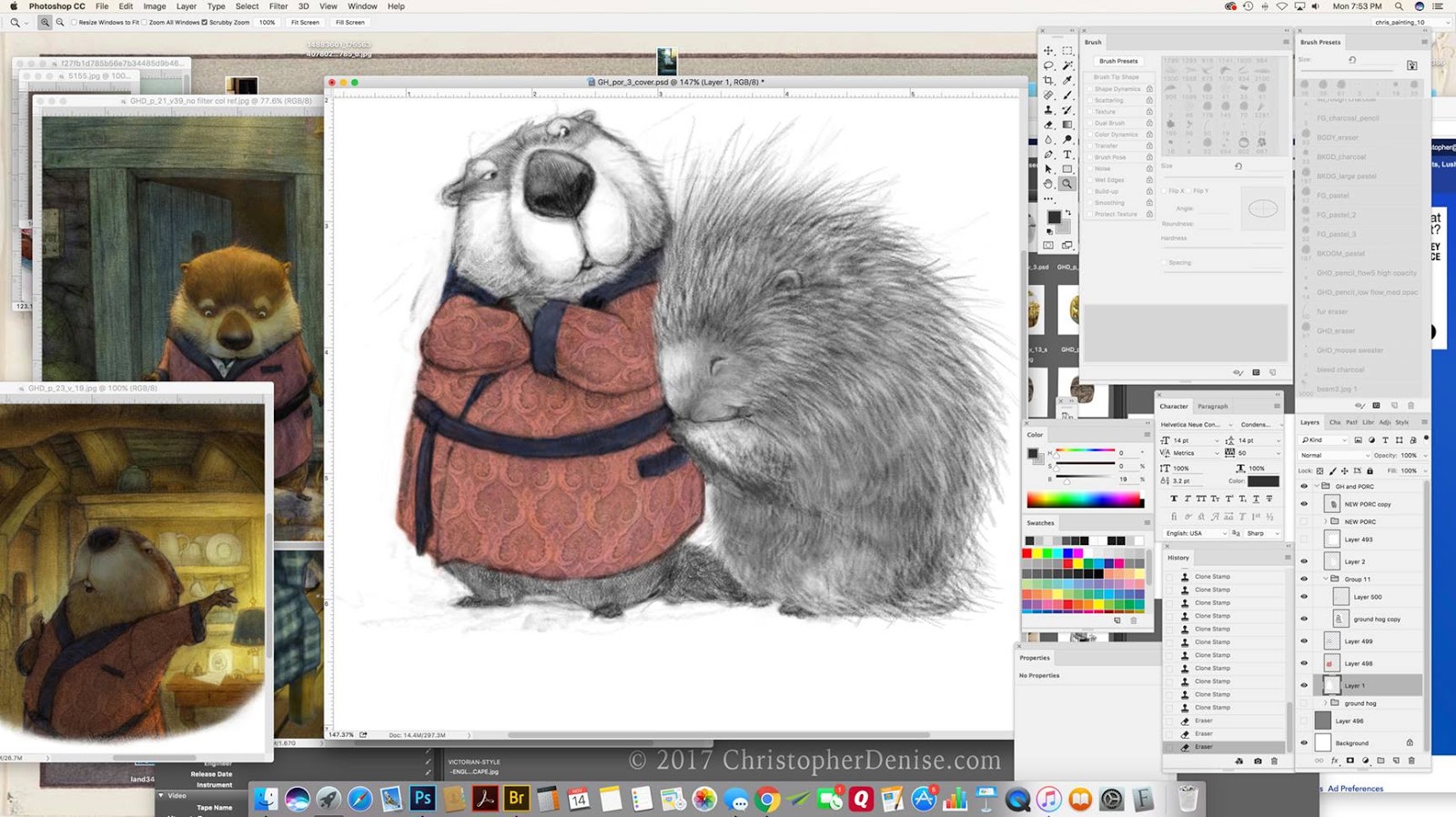
Task: Select the Dodge tool
Action: (x=1067, y=140)
